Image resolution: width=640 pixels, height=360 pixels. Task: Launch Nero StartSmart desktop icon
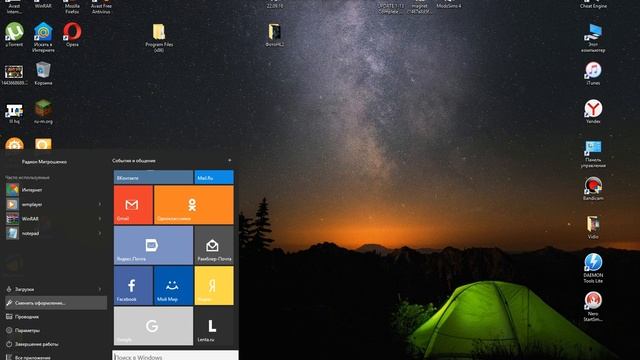click(593, 306)
